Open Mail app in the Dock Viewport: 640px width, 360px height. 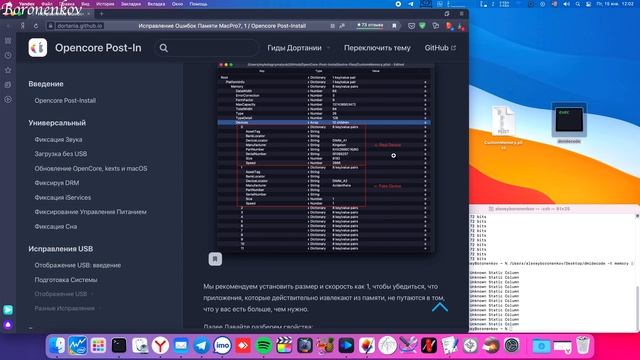181,346
